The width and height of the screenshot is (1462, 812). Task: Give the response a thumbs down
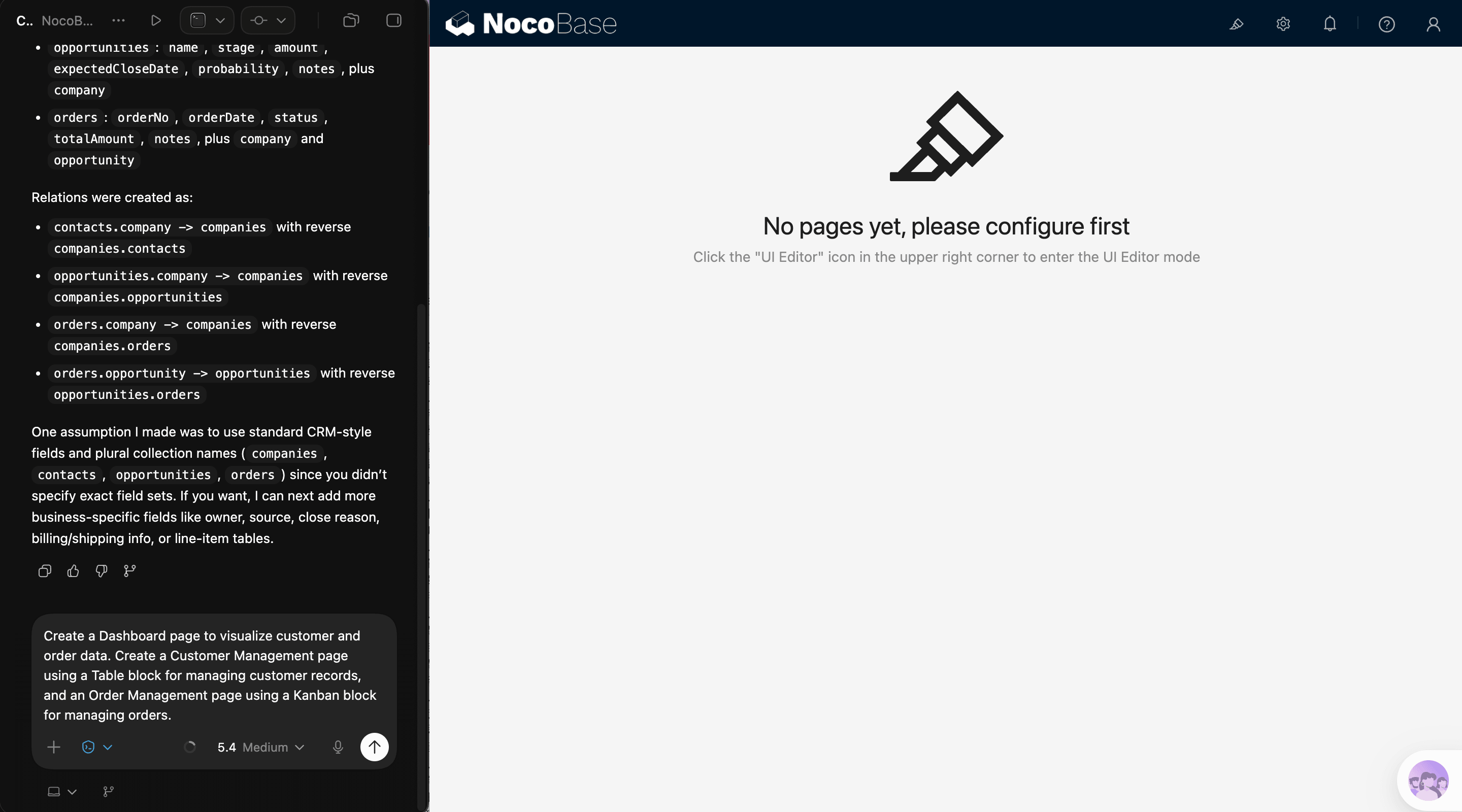tap(101, 571)
